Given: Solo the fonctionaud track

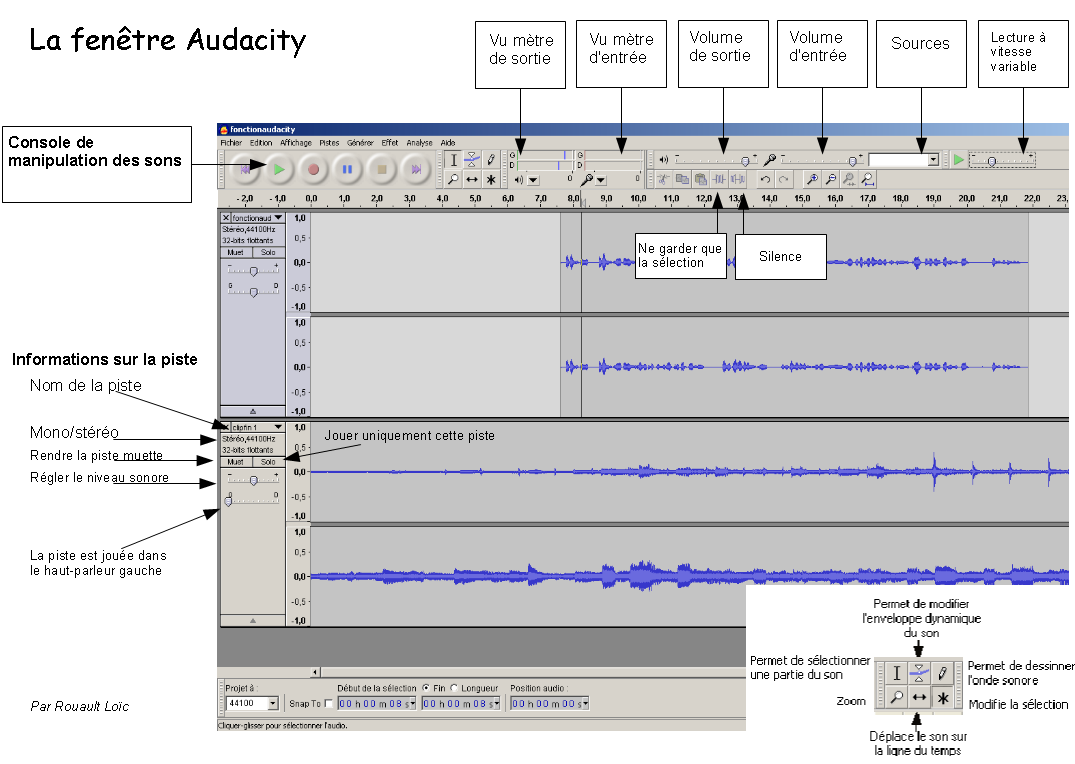Looking at the screenshot, I should click(x=268, y=252).
